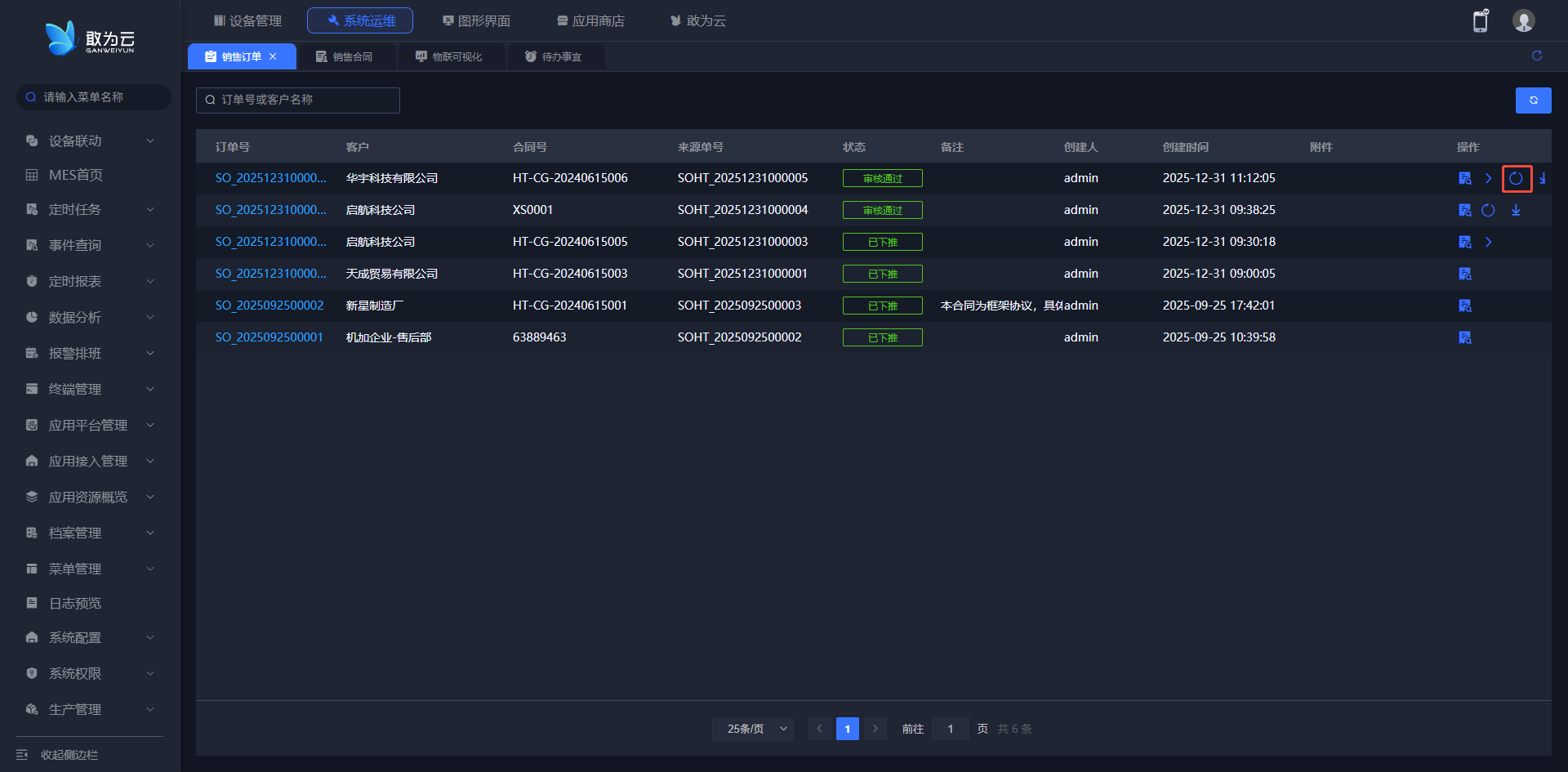1568x772 pixels.
Task: Click the 订单号或客户名称 search field
Action: pos(298,100)
